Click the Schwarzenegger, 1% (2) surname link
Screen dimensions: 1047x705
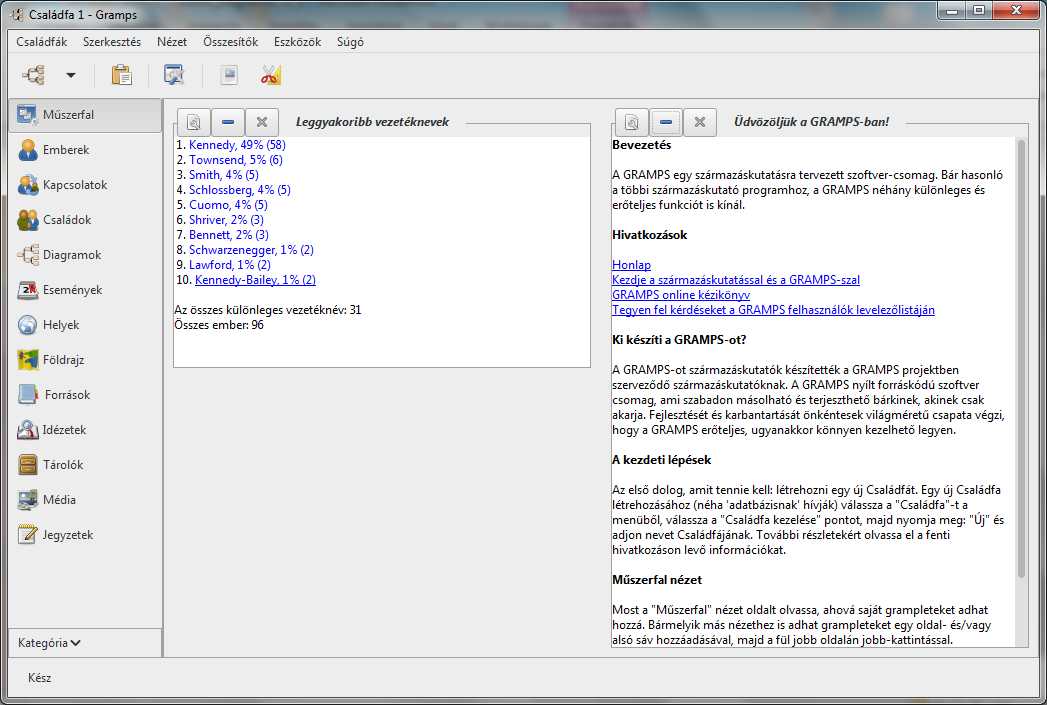[251, 250]
